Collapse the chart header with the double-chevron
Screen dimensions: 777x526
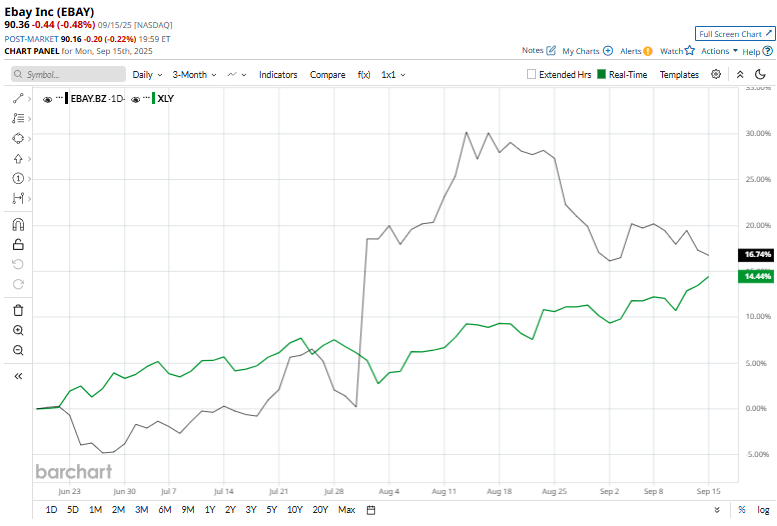pyautogui.click(x=740, y=74)
